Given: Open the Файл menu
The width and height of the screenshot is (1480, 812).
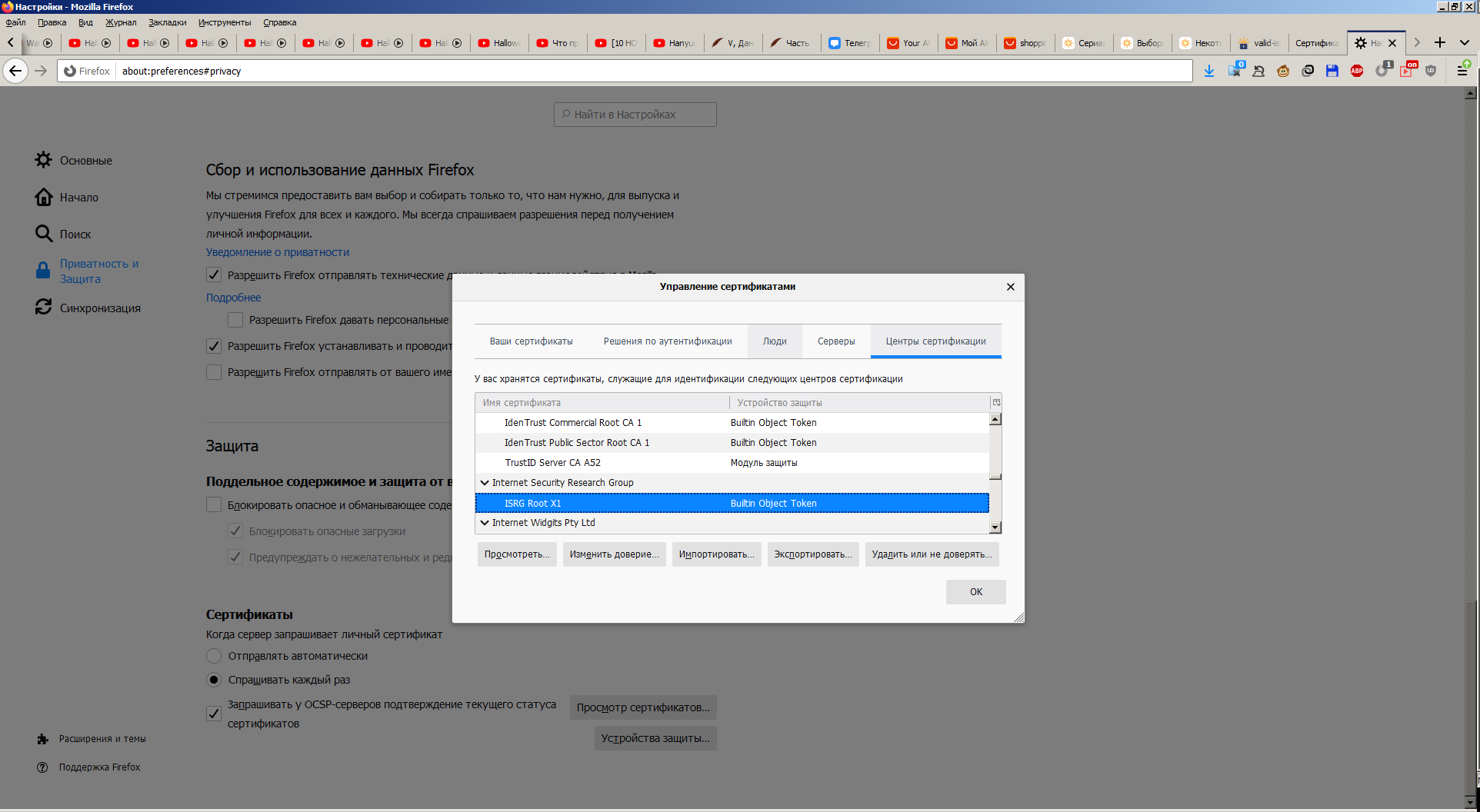Looking at the screenshot, I should pyautogui.click(x=16, y=22).
